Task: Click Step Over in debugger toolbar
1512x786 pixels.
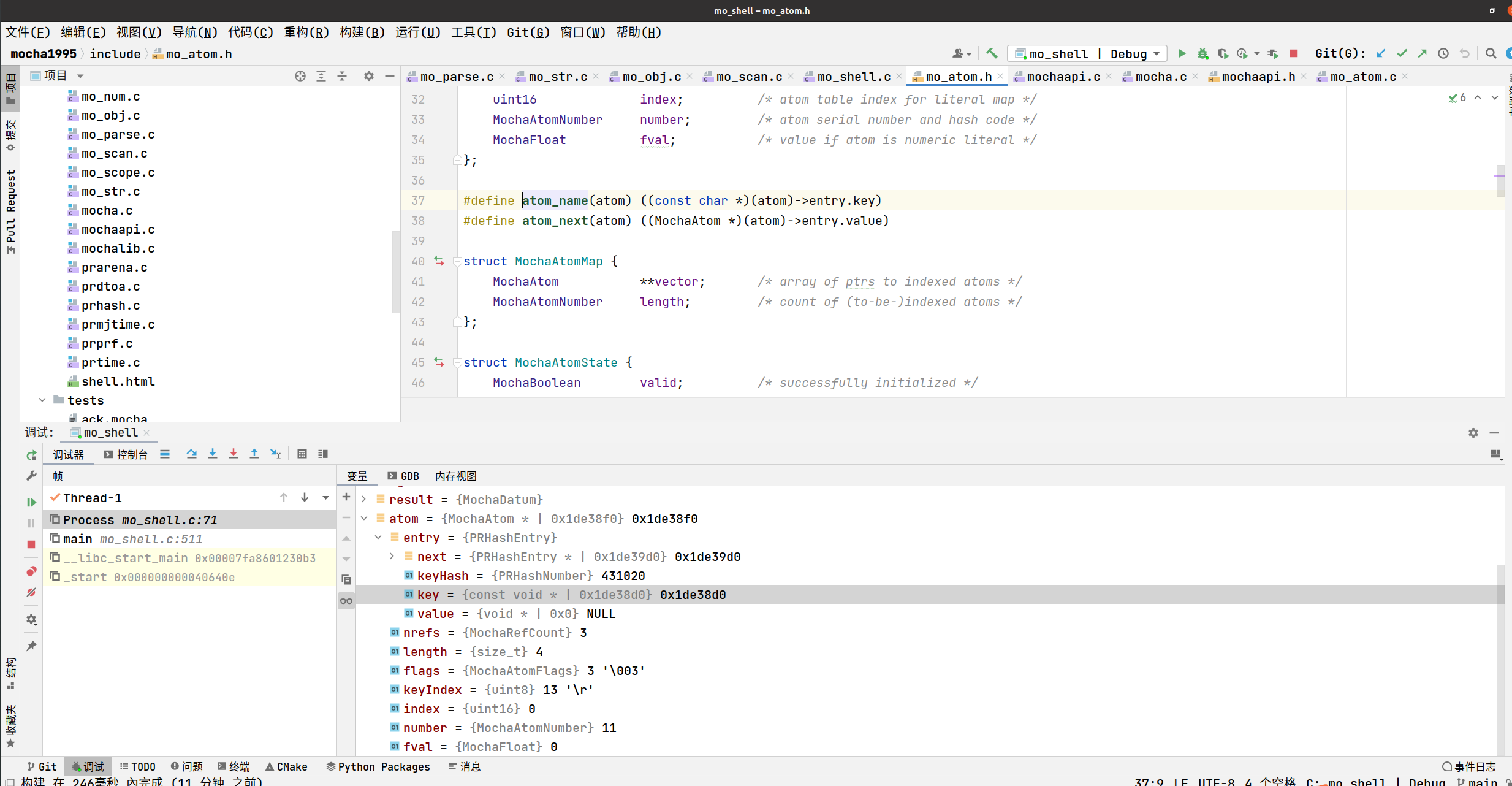Action: (x=192, y=454)
